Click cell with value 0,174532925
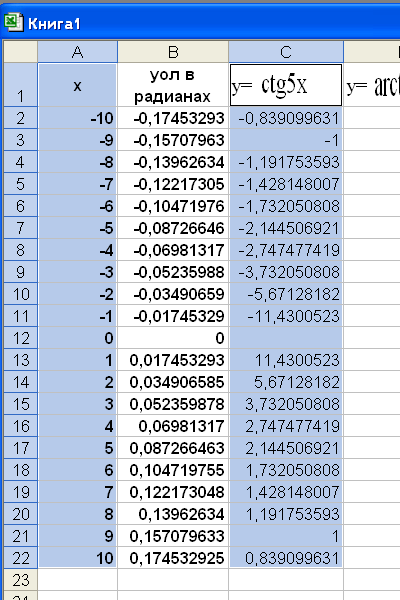This screenshot has width=400, height=600. (173, 558)
